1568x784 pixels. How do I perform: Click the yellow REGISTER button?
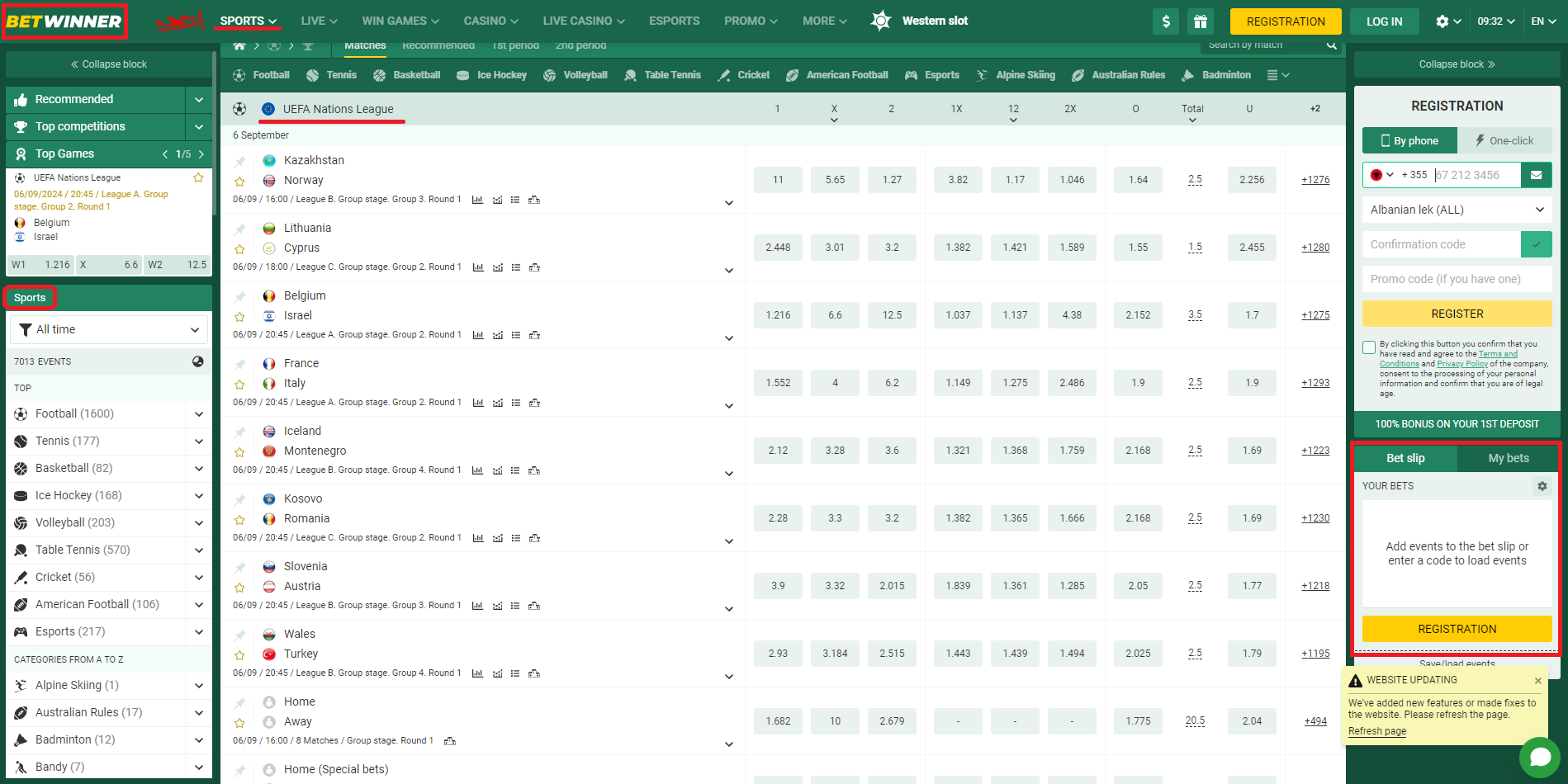pos(1457,314)
